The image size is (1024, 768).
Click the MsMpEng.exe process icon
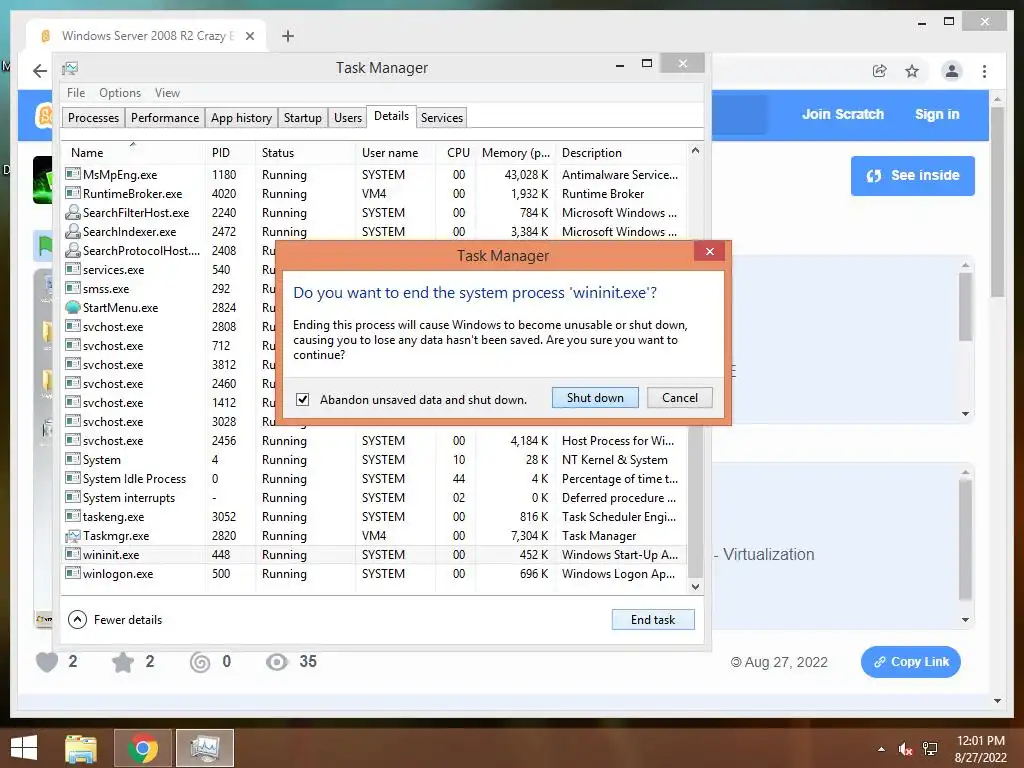72,174
